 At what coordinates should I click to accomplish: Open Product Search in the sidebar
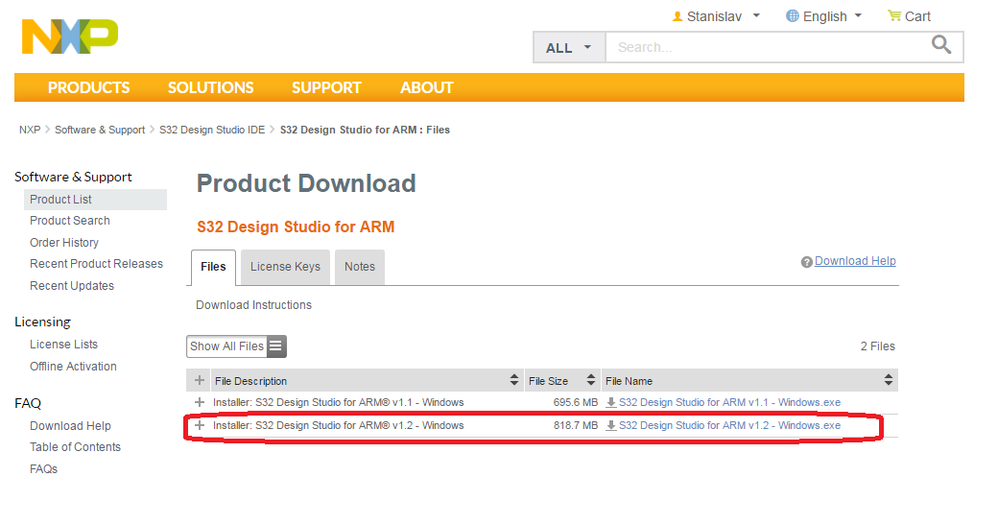pos(70,220)
